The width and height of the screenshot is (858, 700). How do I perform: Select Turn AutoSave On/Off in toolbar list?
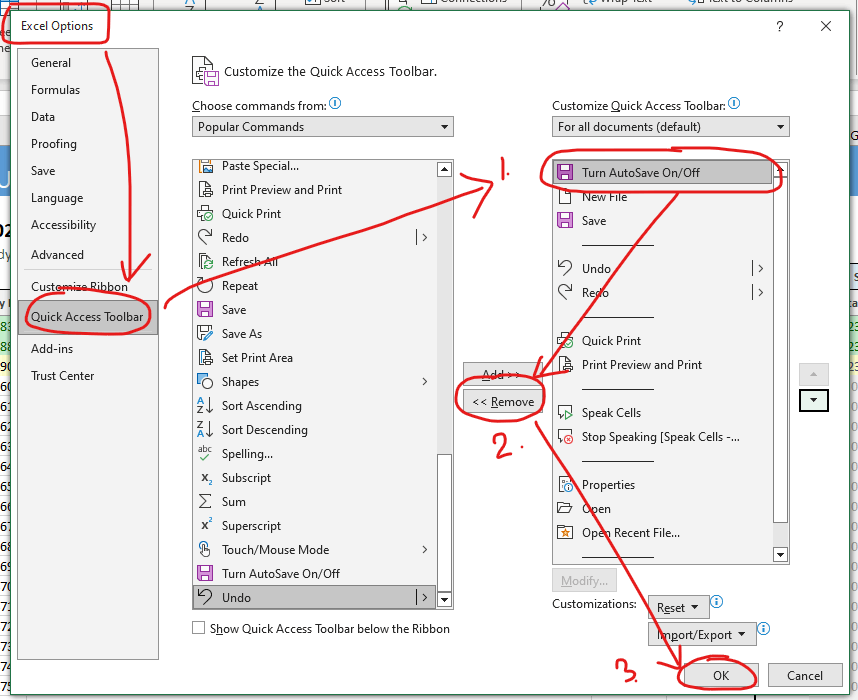coord(663,173)
